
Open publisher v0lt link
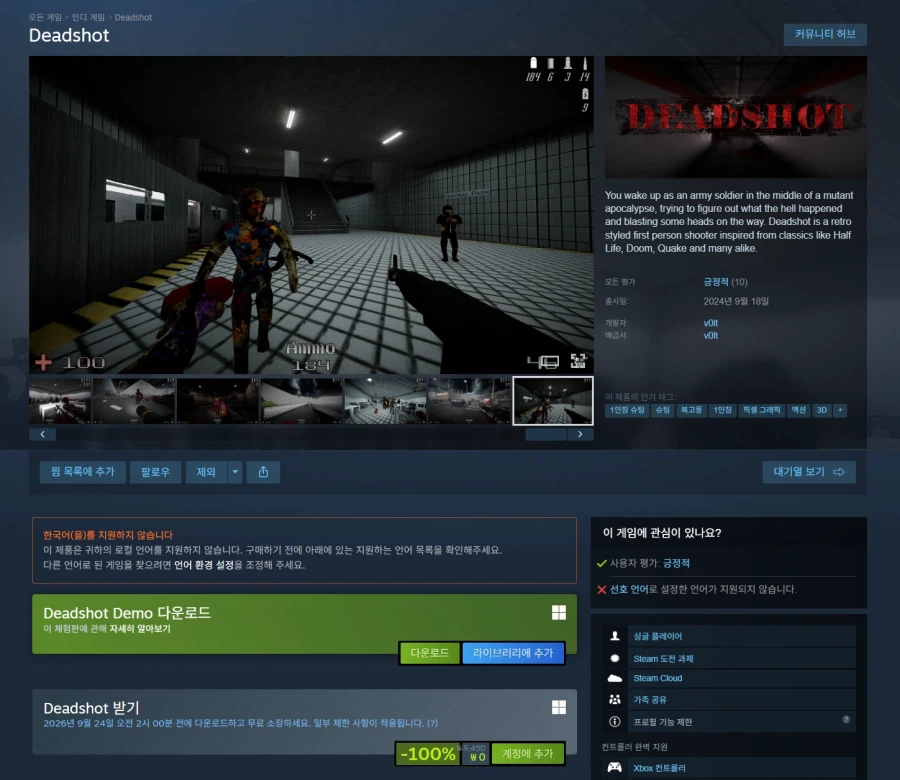click(711, 336)
